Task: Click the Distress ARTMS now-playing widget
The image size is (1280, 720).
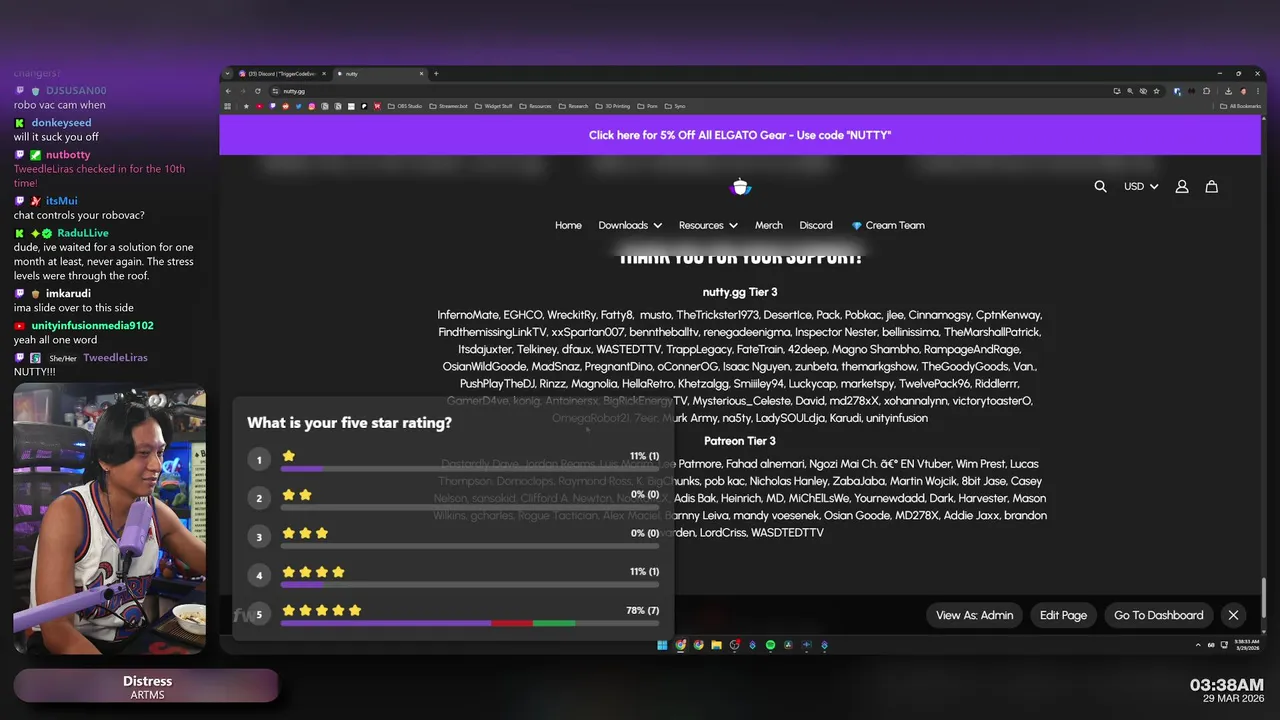Action: point(146,686)
